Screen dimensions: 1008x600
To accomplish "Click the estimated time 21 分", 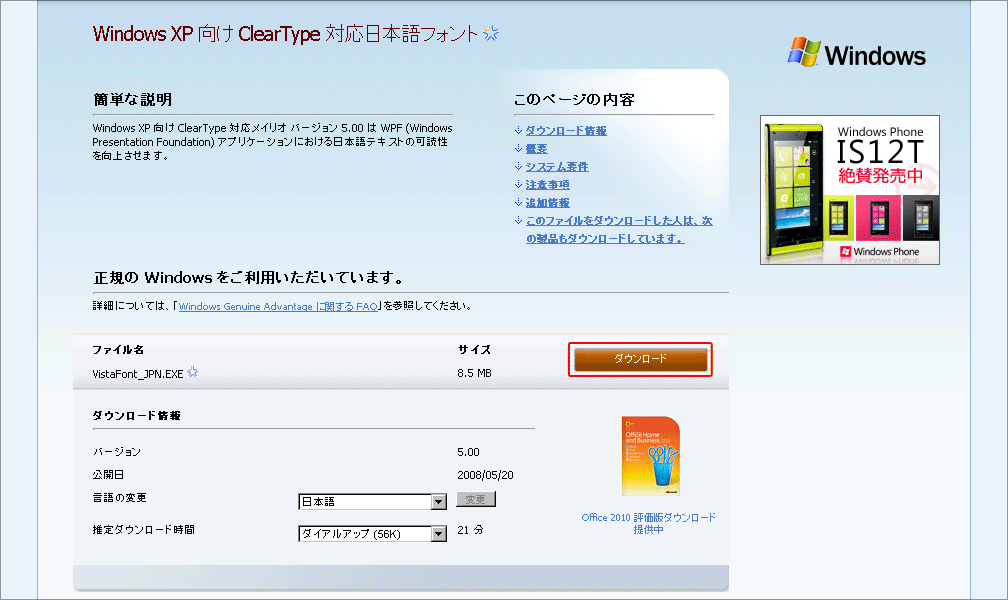I will coord(470,530).
